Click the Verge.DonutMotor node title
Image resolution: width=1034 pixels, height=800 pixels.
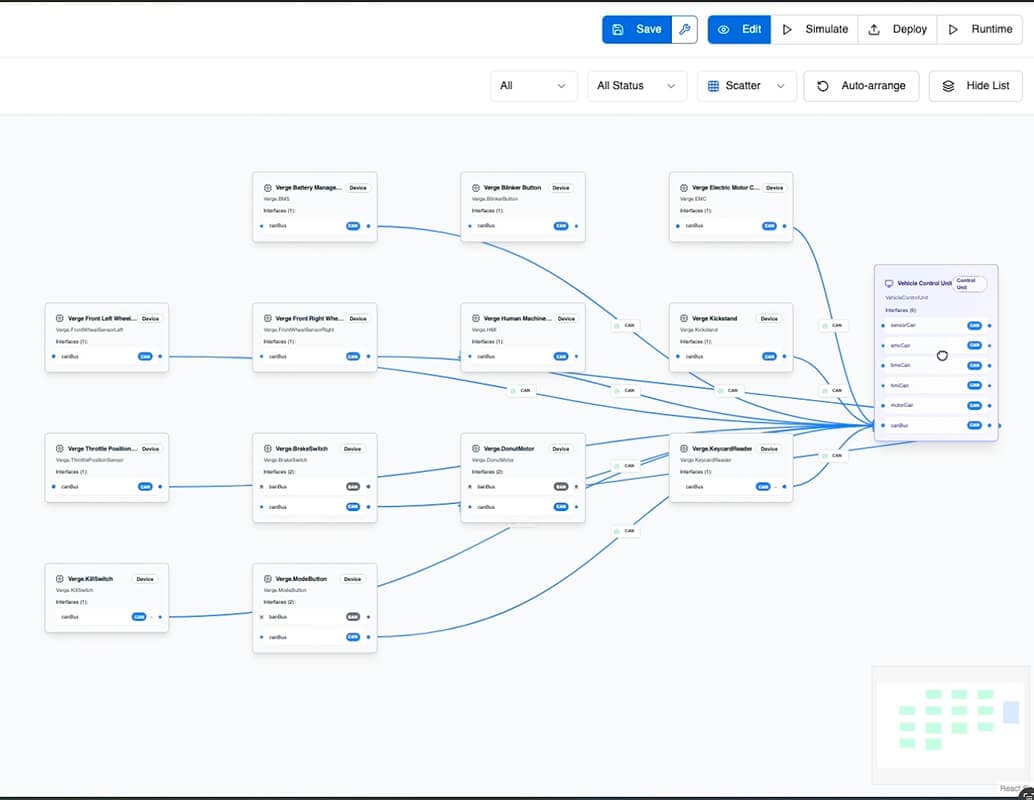pyautogui.click(x=509, y=448)
